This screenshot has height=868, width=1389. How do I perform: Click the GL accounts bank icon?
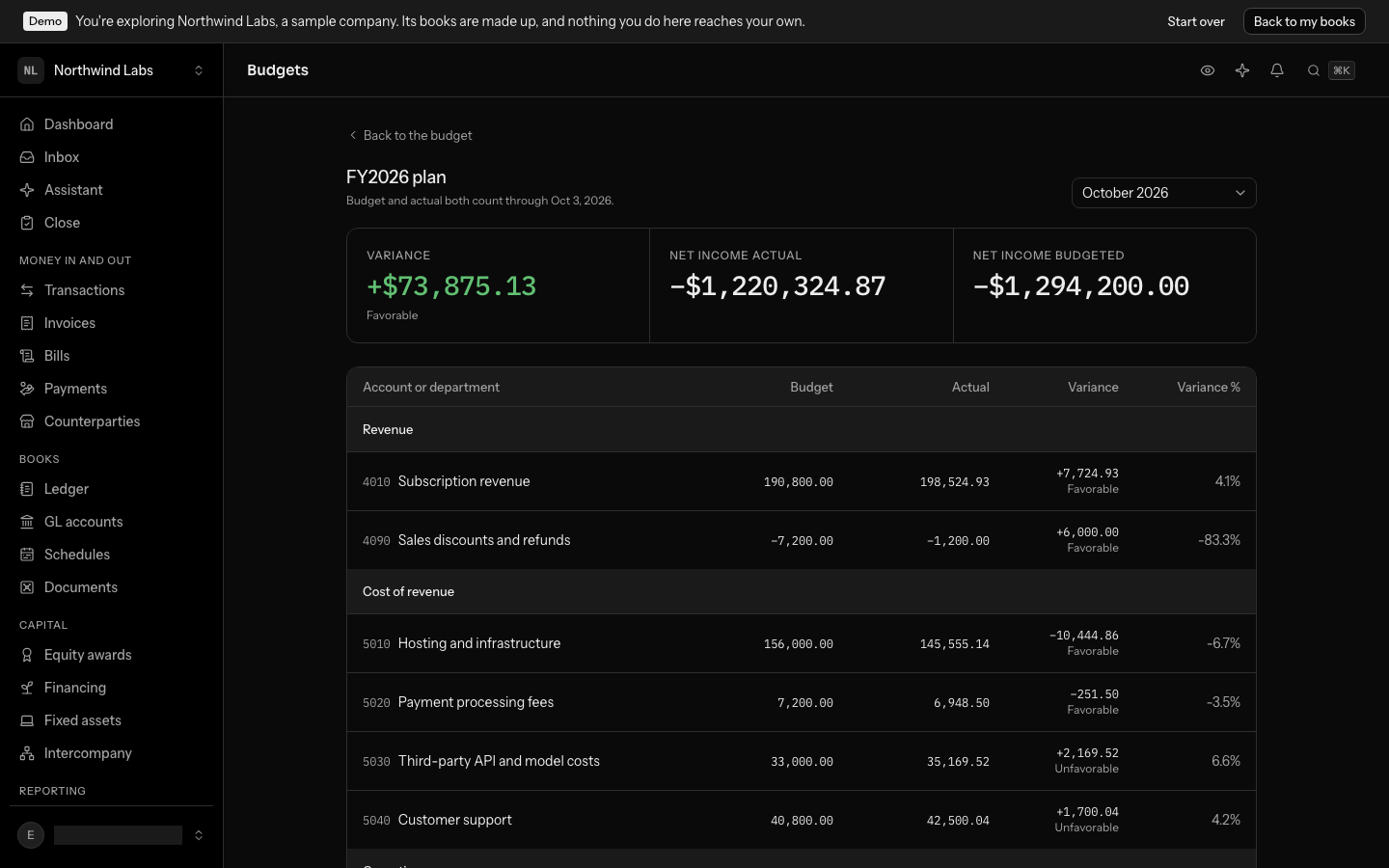click(x=27, y=522)
